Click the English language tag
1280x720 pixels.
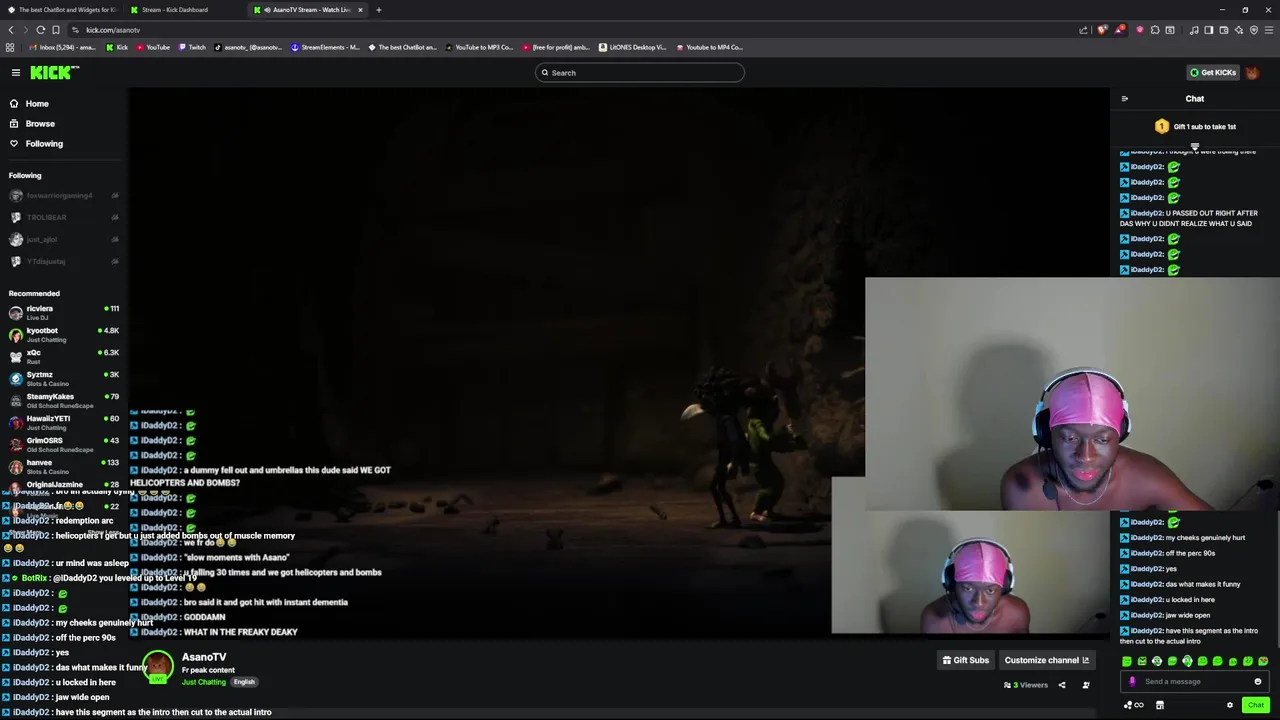pos(244,682)
